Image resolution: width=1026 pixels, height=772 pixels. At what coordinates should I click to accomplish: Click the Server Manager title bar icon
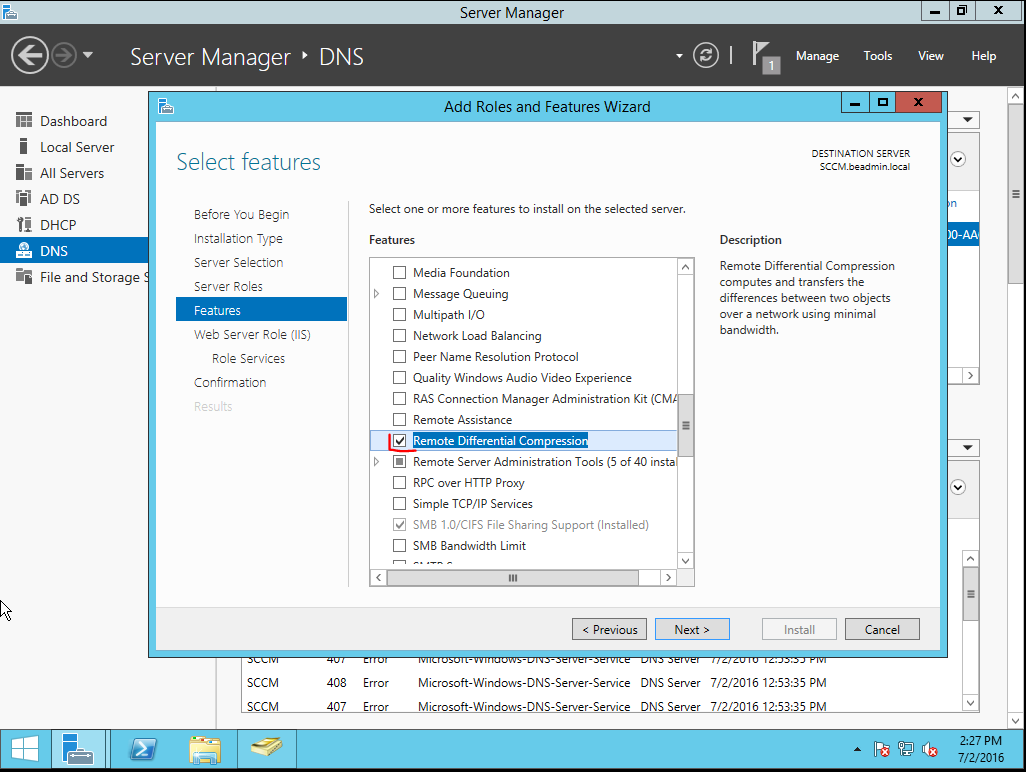10,12
